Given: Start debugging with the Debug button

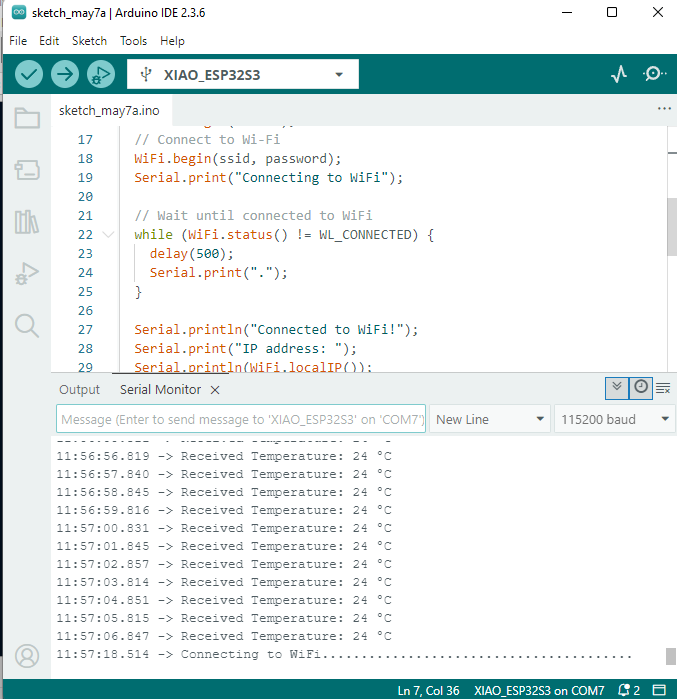Looking at the screenshot, I should pos(101,74).
